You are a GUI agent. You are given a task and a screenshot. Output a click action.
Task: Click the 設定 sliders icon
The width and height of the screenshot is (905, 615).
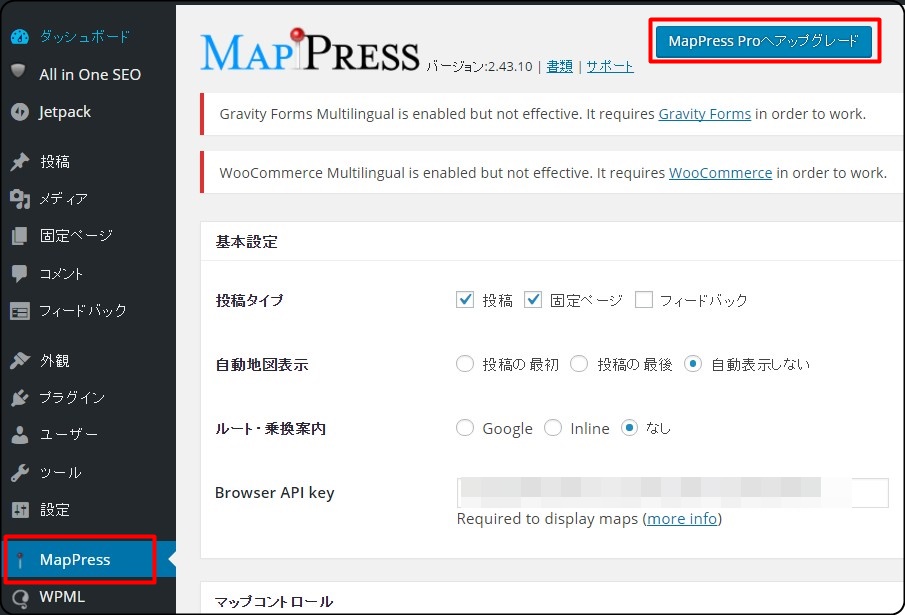[x=20, y=509]
